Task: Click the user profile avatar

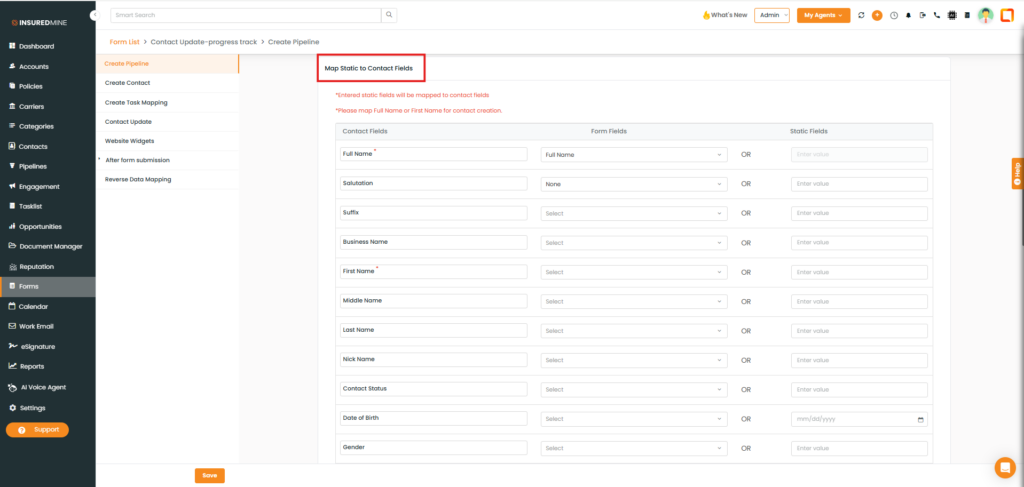Action: (x=985, y=15)
